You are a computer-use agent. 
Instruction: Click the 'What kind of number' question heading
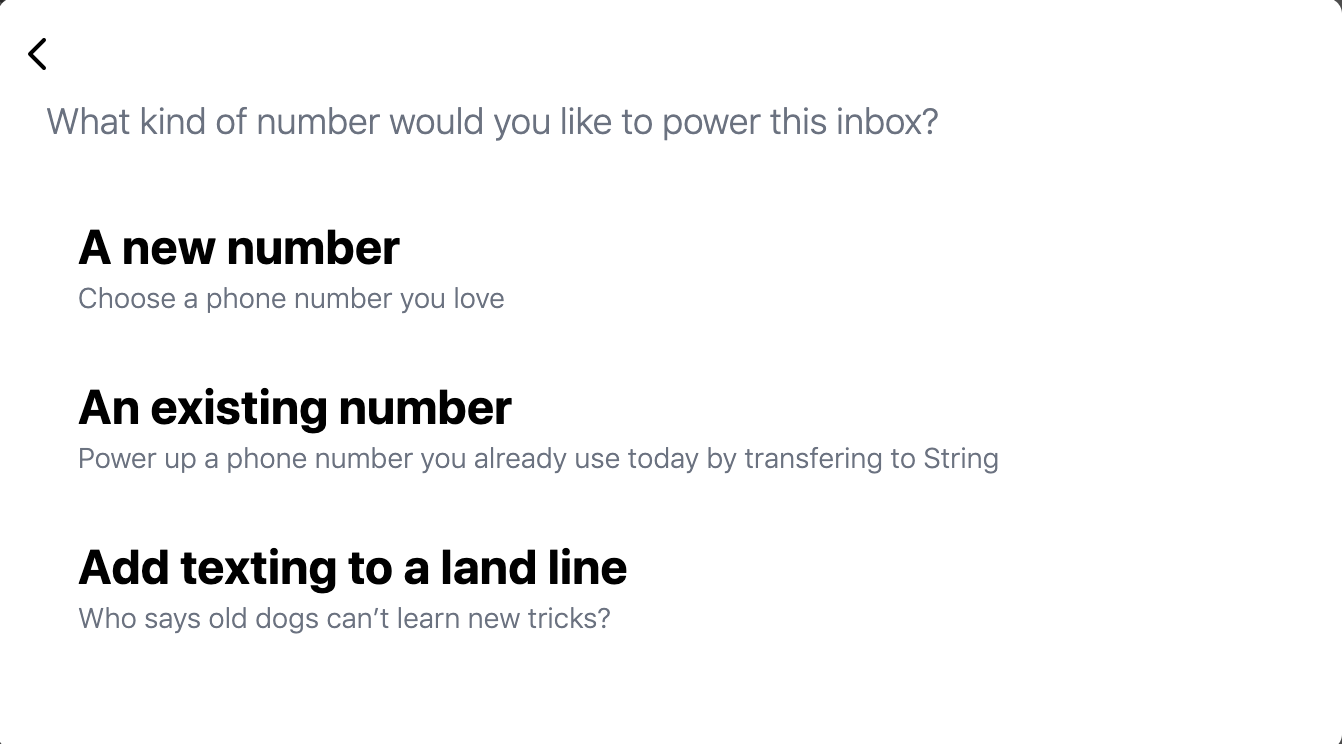492,122
